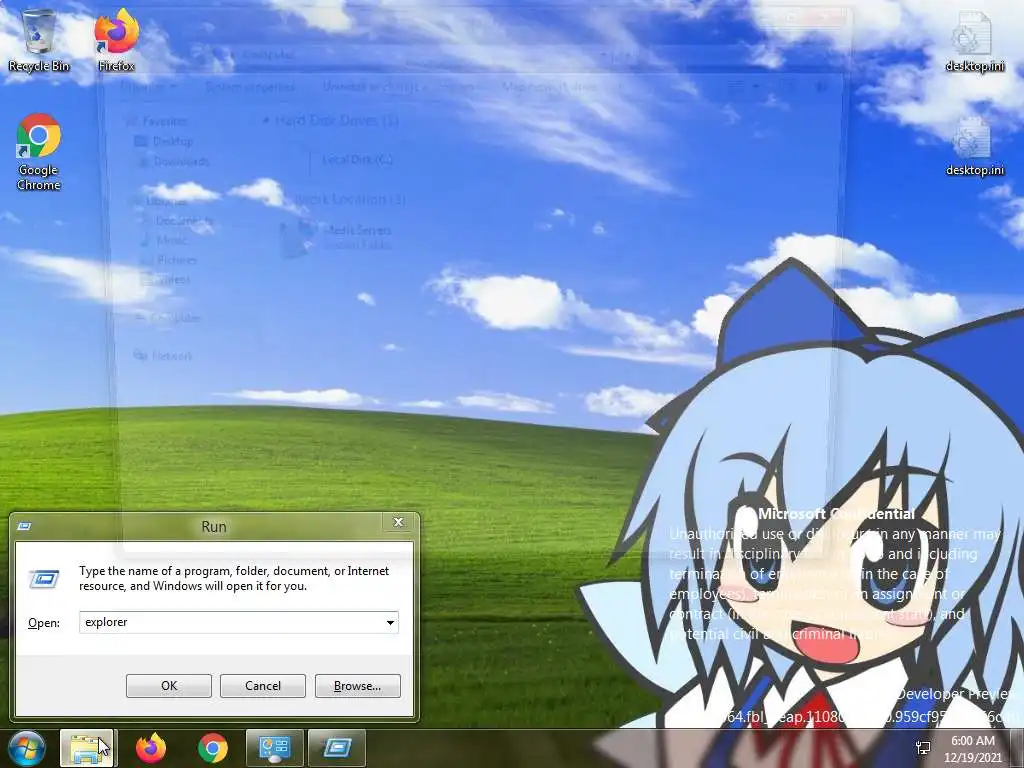The image size is (1024, 768).
Task: Switch to the Run taskbar button
Action: [337, 748]
